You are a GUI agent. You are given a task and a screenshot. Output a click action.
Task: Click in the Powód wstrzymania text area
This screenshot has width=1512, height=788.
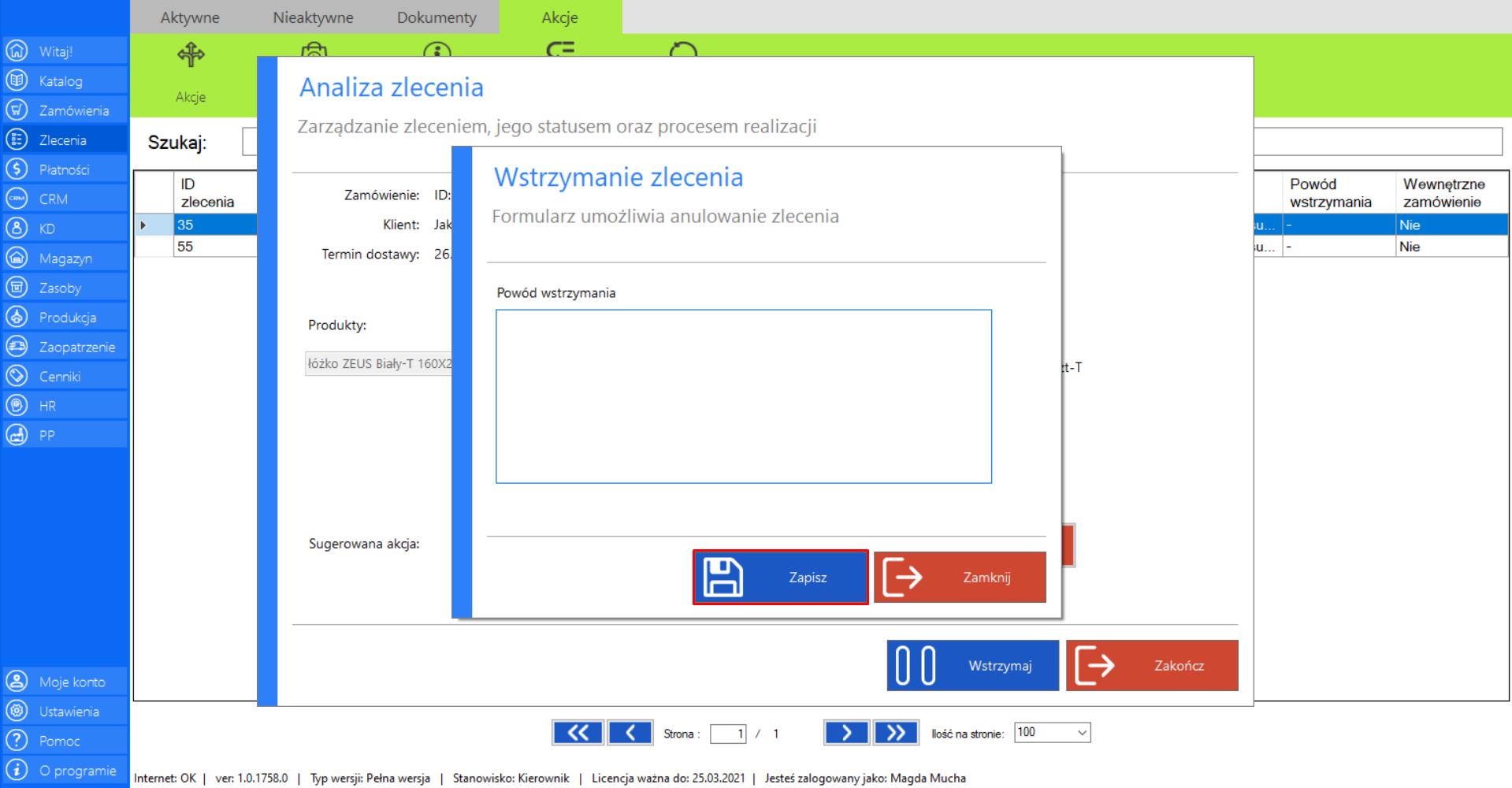(x=743, y=396)
